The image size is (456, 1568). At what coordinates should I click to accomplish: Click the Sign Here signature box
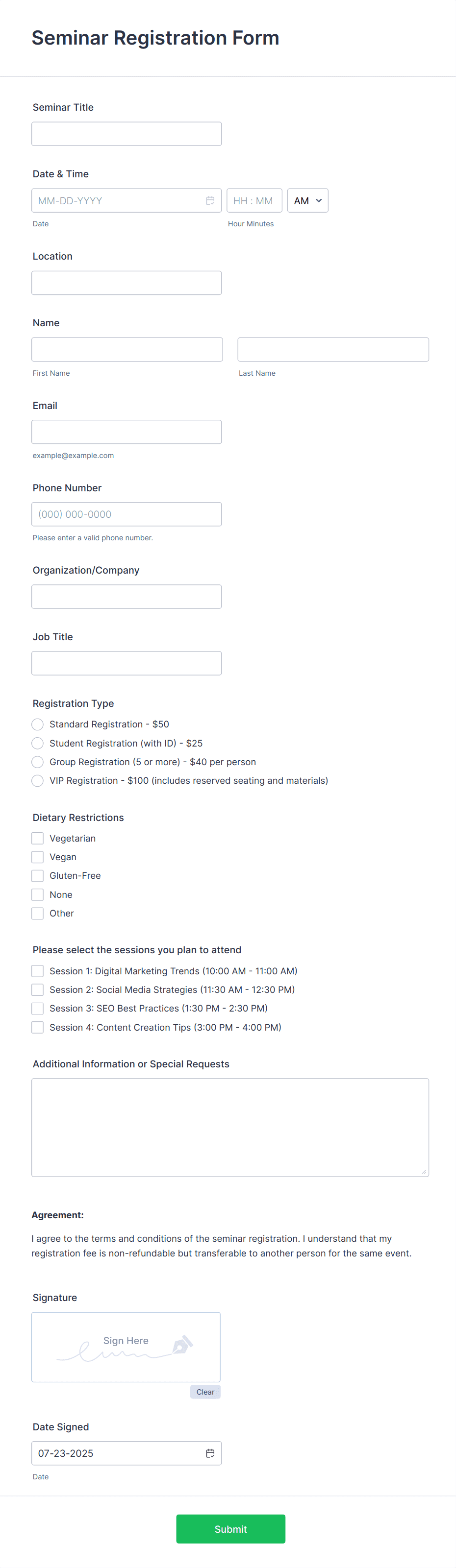126,1347
